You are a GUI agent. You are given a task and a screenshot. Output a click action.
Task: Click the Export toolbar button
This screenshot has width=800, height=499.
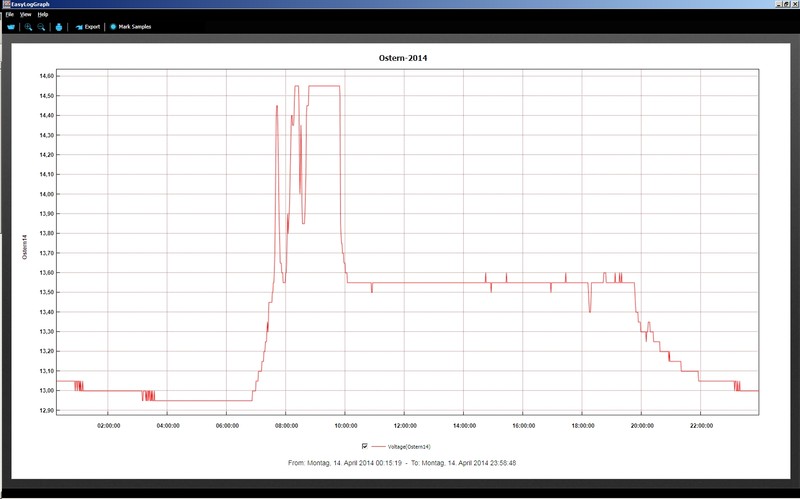click(x=87, y=27)
